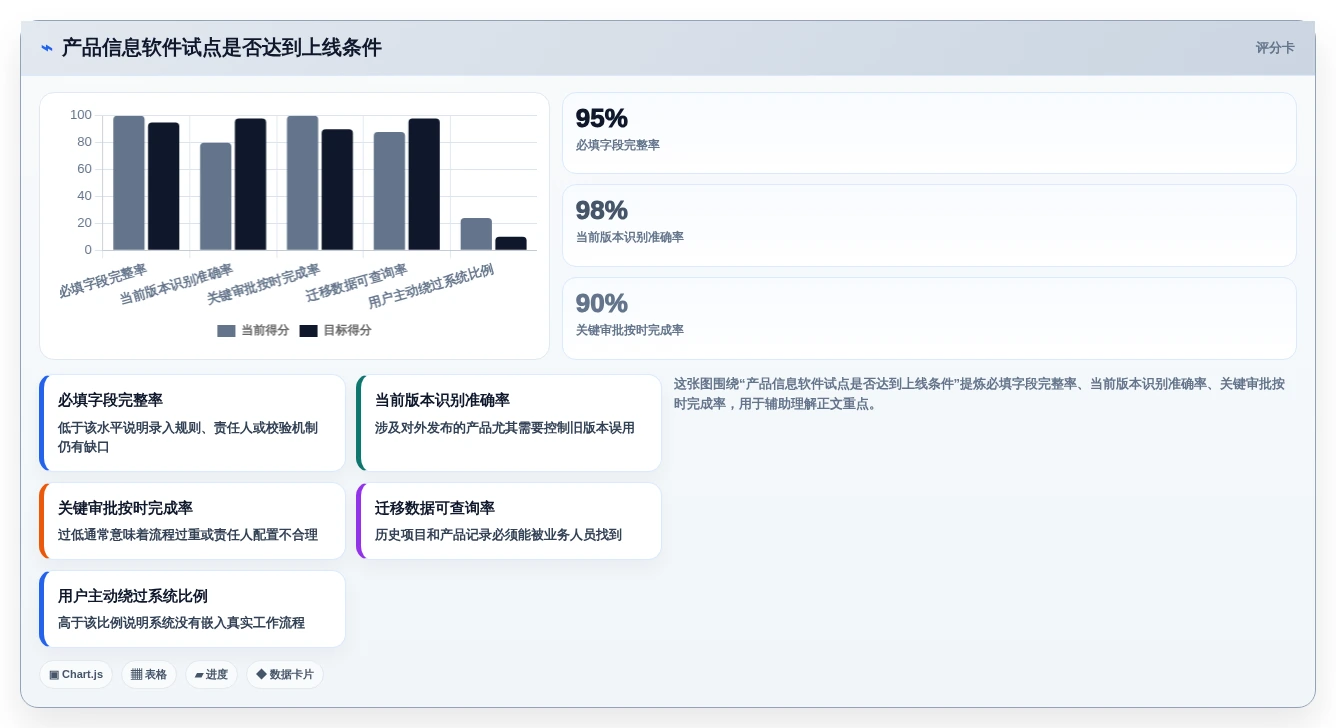The width and height of the screenshot is (1336, 728).
Task: Click the 迁移数据可查询率 target score bar
Action: pos(425,184)
